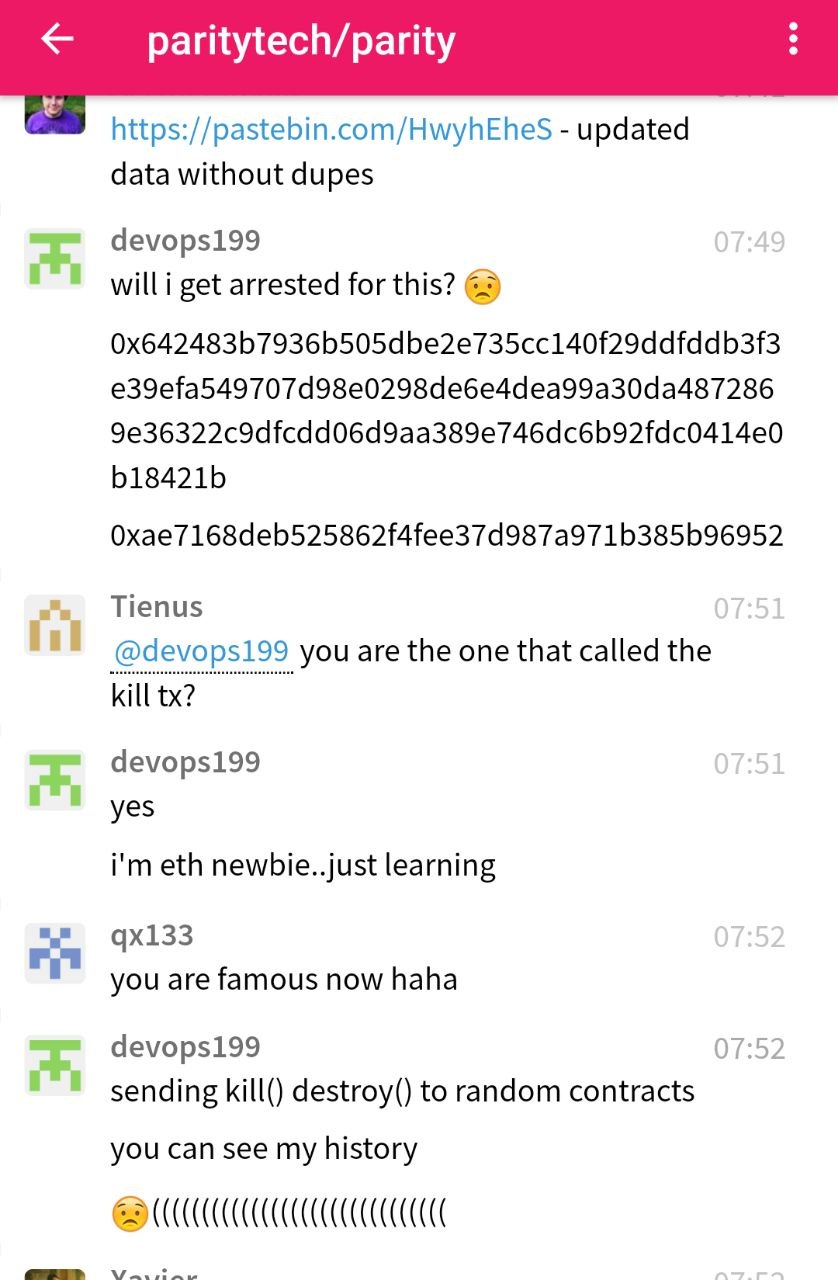Viewport: 838px width, 1280px height.
Task: Tap devops199's avatar next to the 07:52 message
Action: click(54, 1065)
